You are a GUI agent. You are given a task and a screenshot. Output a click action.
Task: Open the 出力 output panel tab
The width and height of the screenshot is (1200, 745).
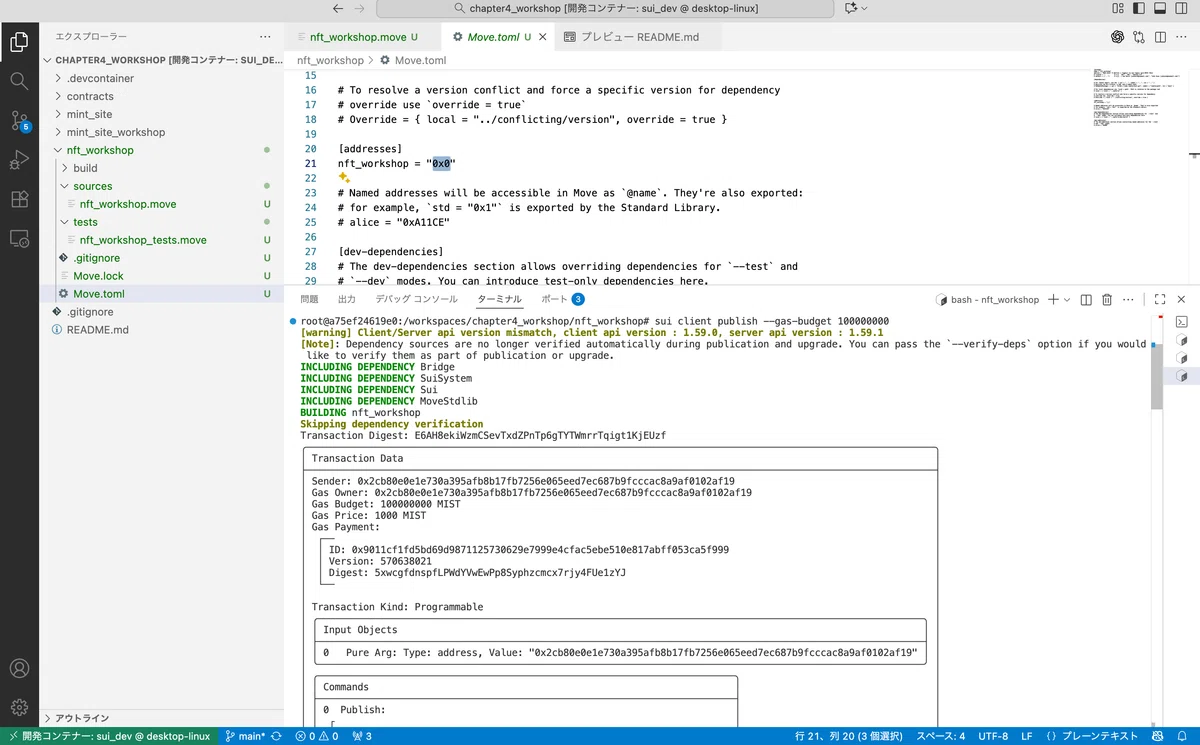(x=346, y=299)
